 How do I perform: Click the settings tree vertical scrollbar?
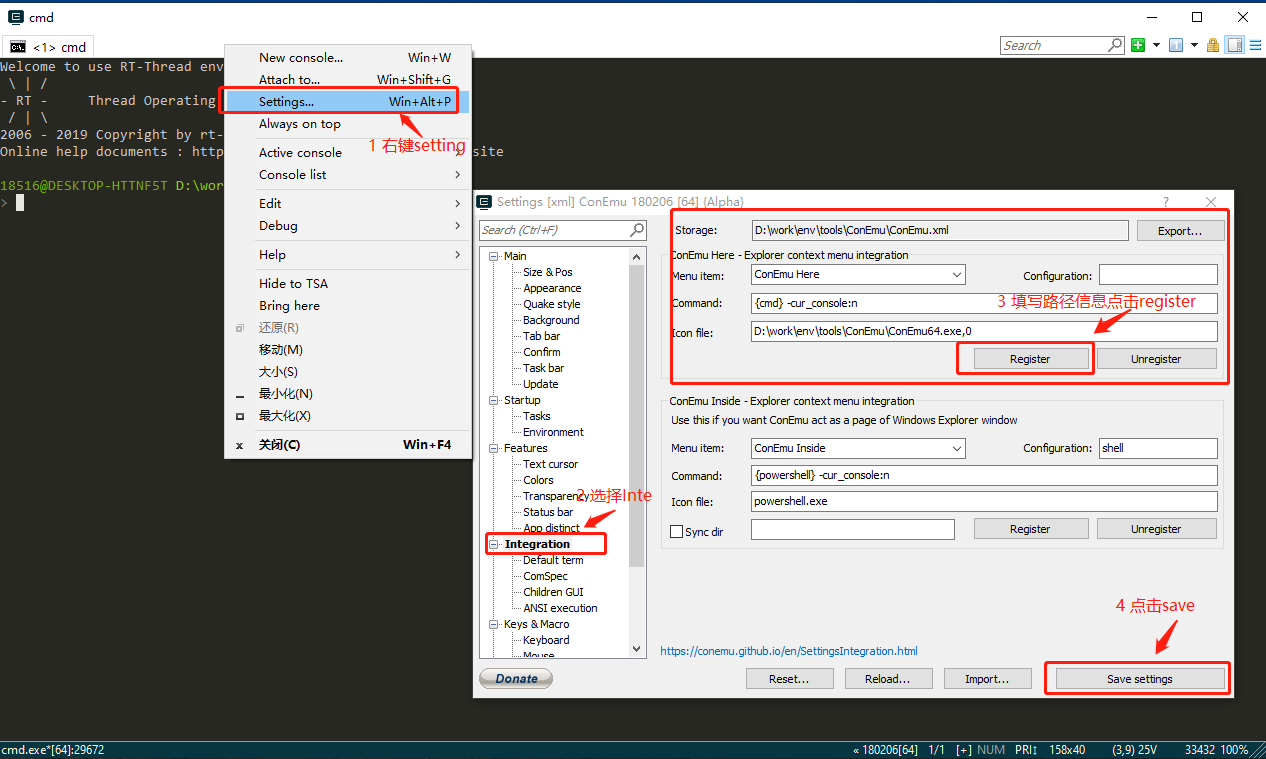(637, 450)
